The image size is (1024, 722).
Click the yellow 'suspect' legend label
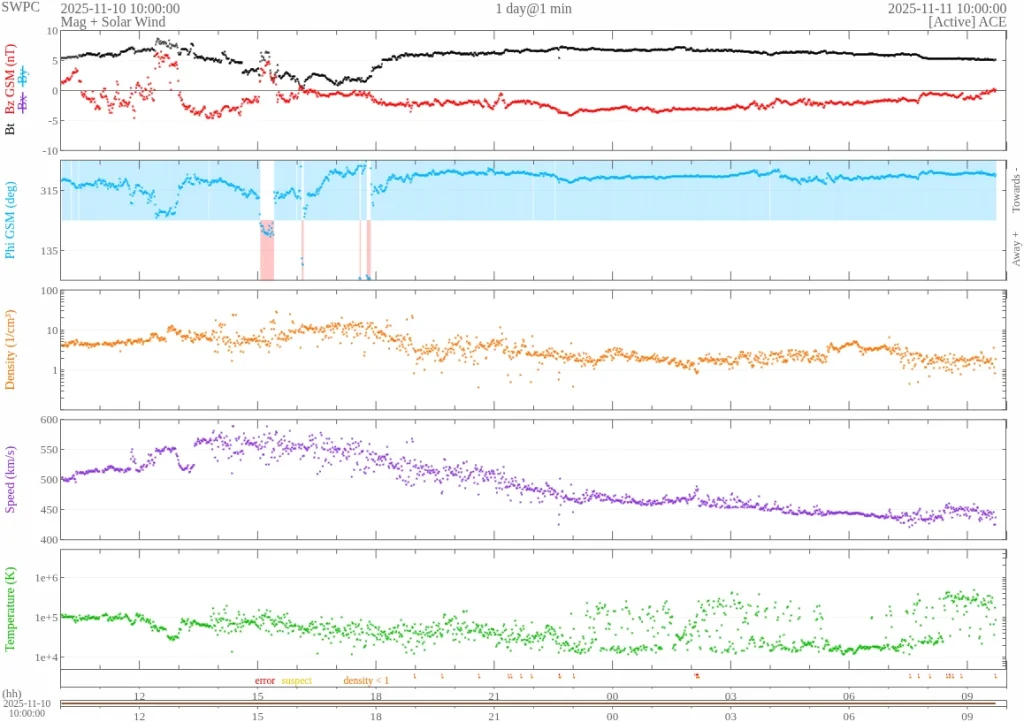click(x=296, y=681)
